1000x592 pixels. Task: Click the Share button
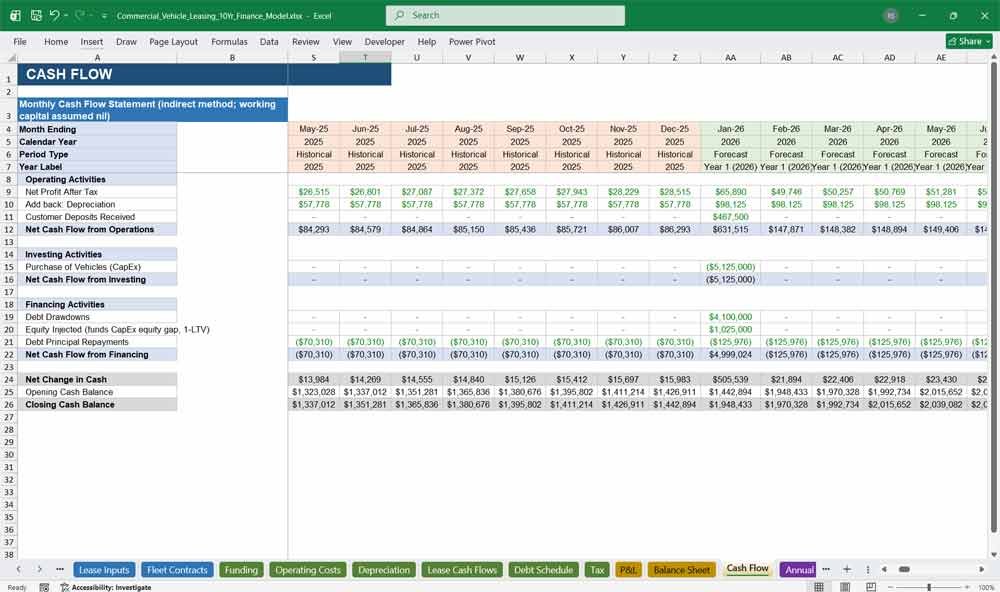(969, 41)
